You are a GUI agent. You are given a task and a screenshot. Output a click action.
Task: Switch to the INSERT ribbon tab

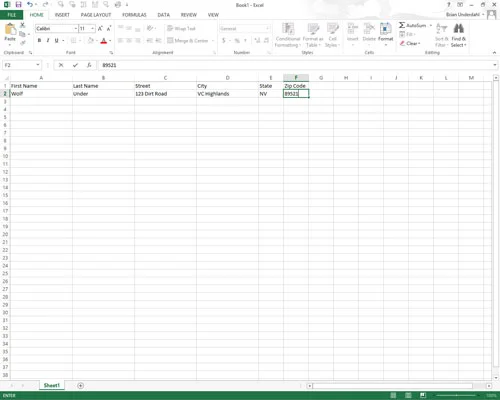click(62, 15)
